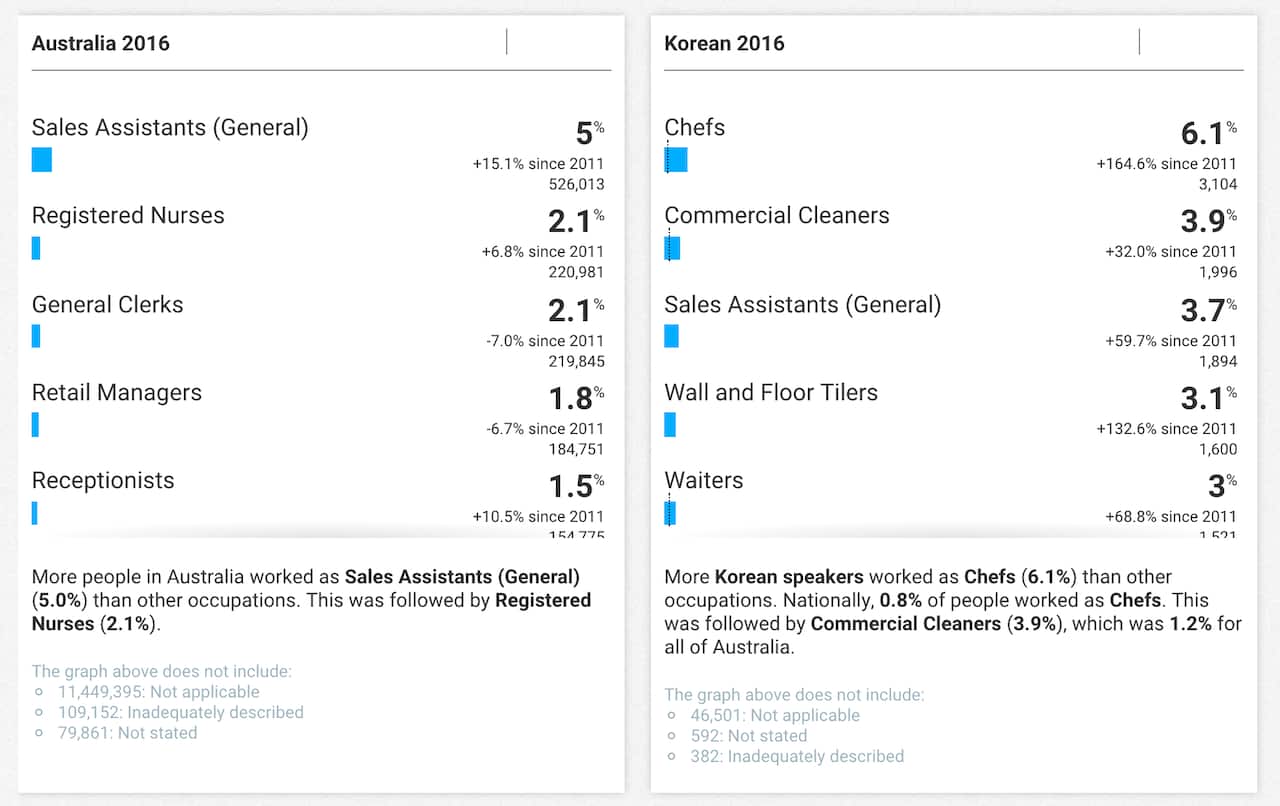Viewport: 1280px width, 806px height.
Task: Select the Registered Nurses bar
Action: [x=36, y=247]
